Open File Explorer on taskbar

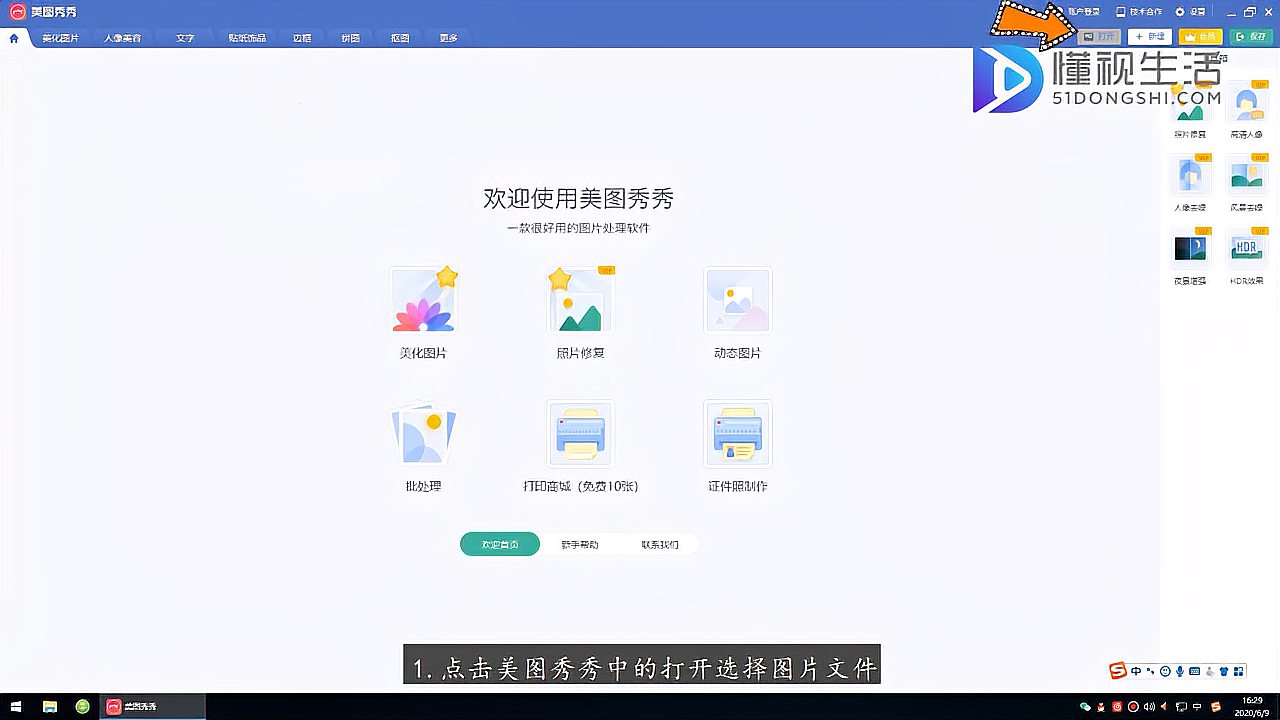[x=50, y=707]
